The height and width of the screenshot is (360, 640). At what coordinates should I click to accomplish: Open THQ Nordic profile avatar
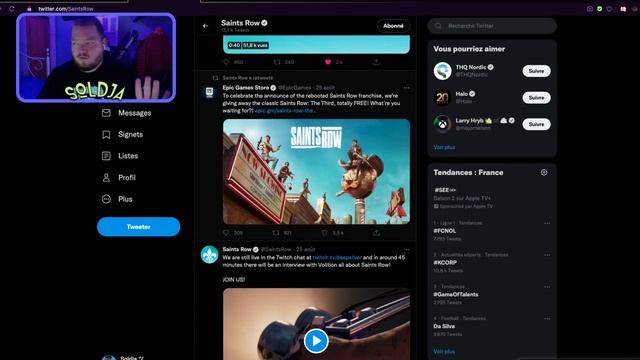(442, 71)
